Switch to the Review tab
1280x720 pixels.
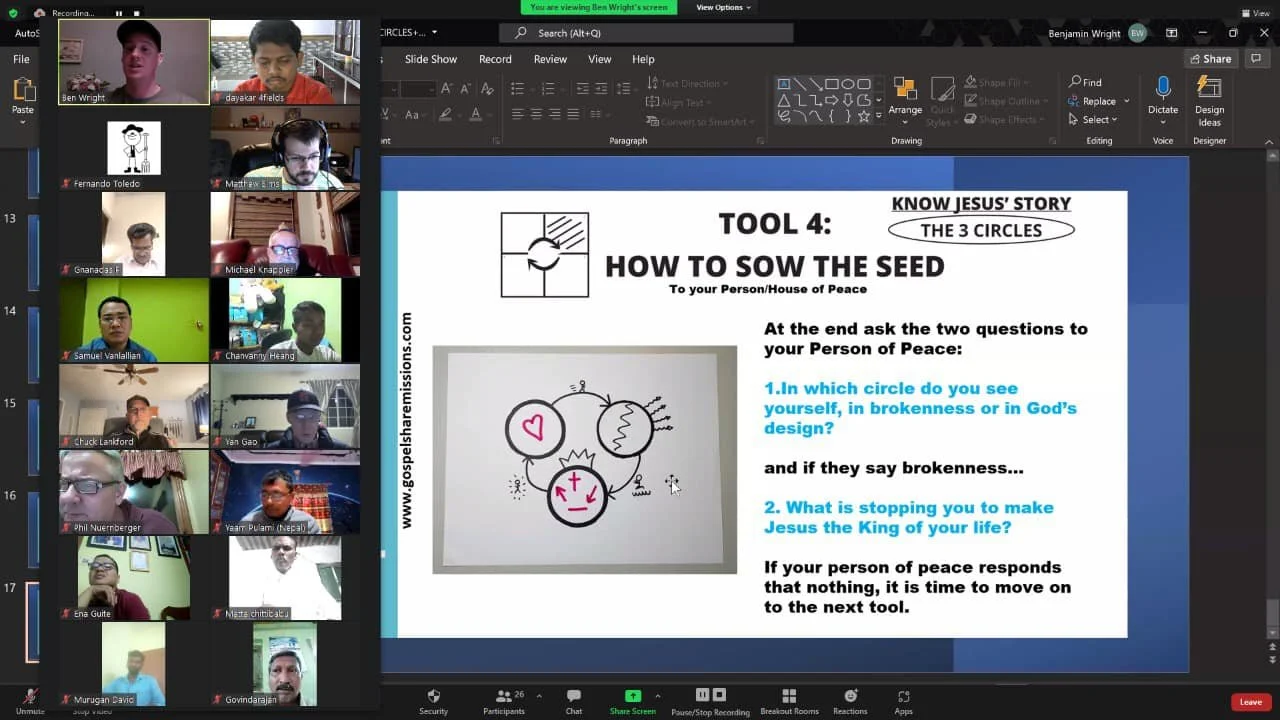click(550, 59)
